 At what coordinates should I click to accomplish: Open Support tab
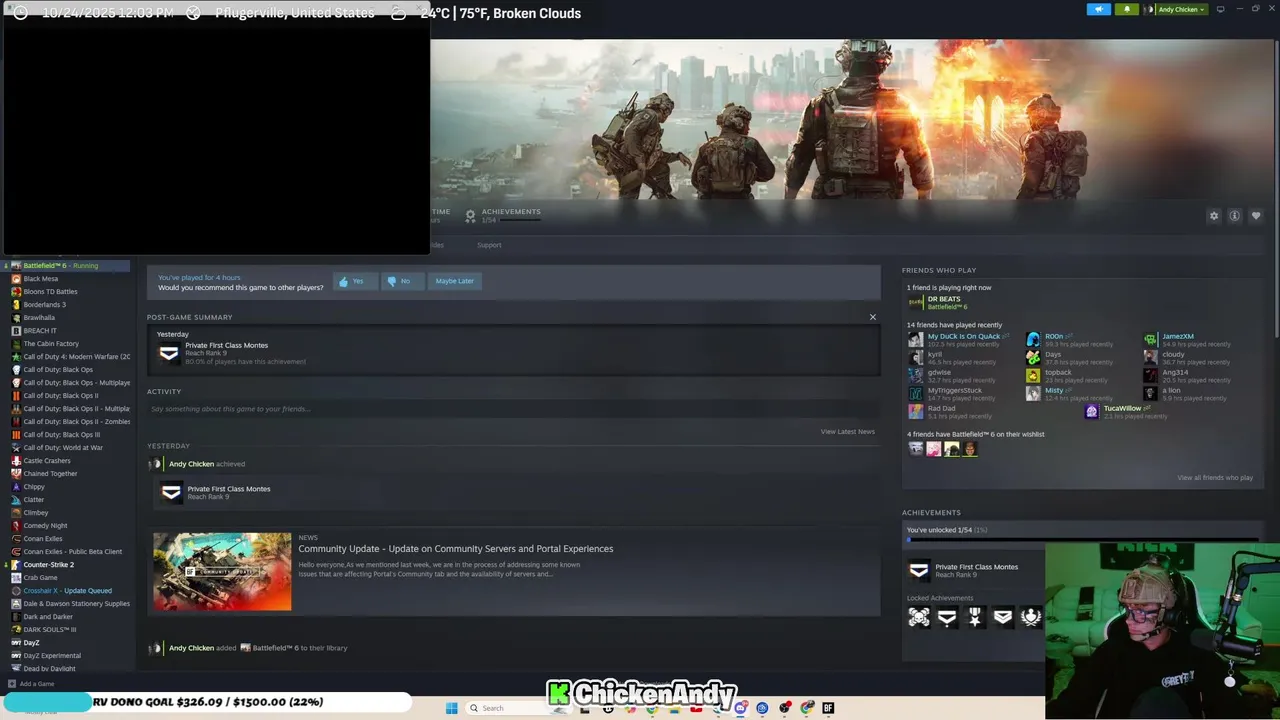(x=489, y=245)
